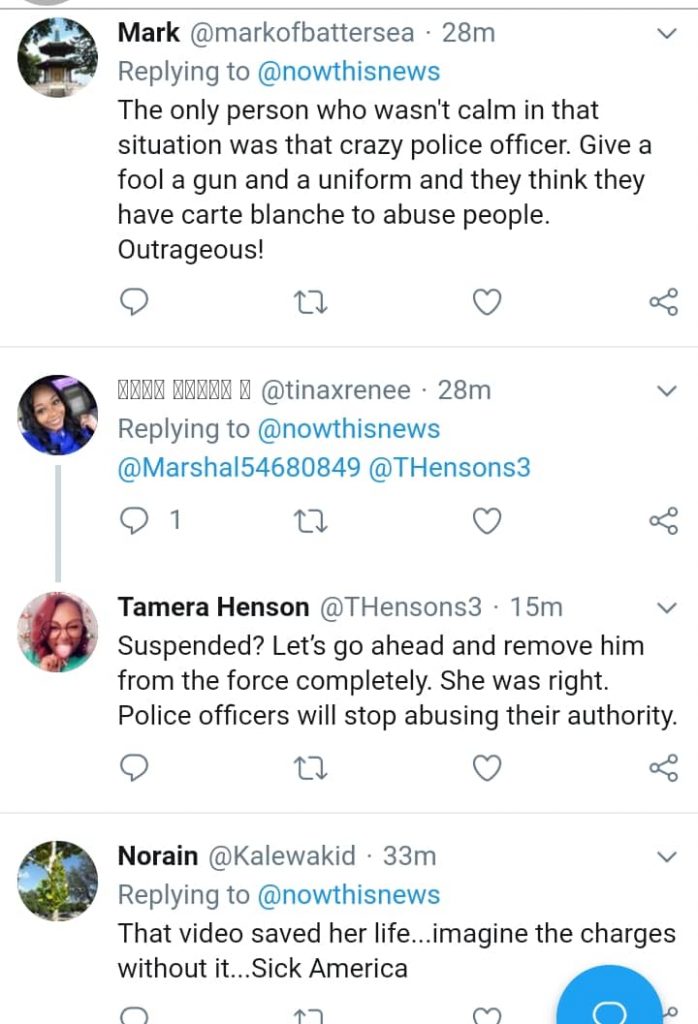The height and width of the screenshot is (1024, 698).
Task: Reply to Mark's tweet
Action: (133, 301)
